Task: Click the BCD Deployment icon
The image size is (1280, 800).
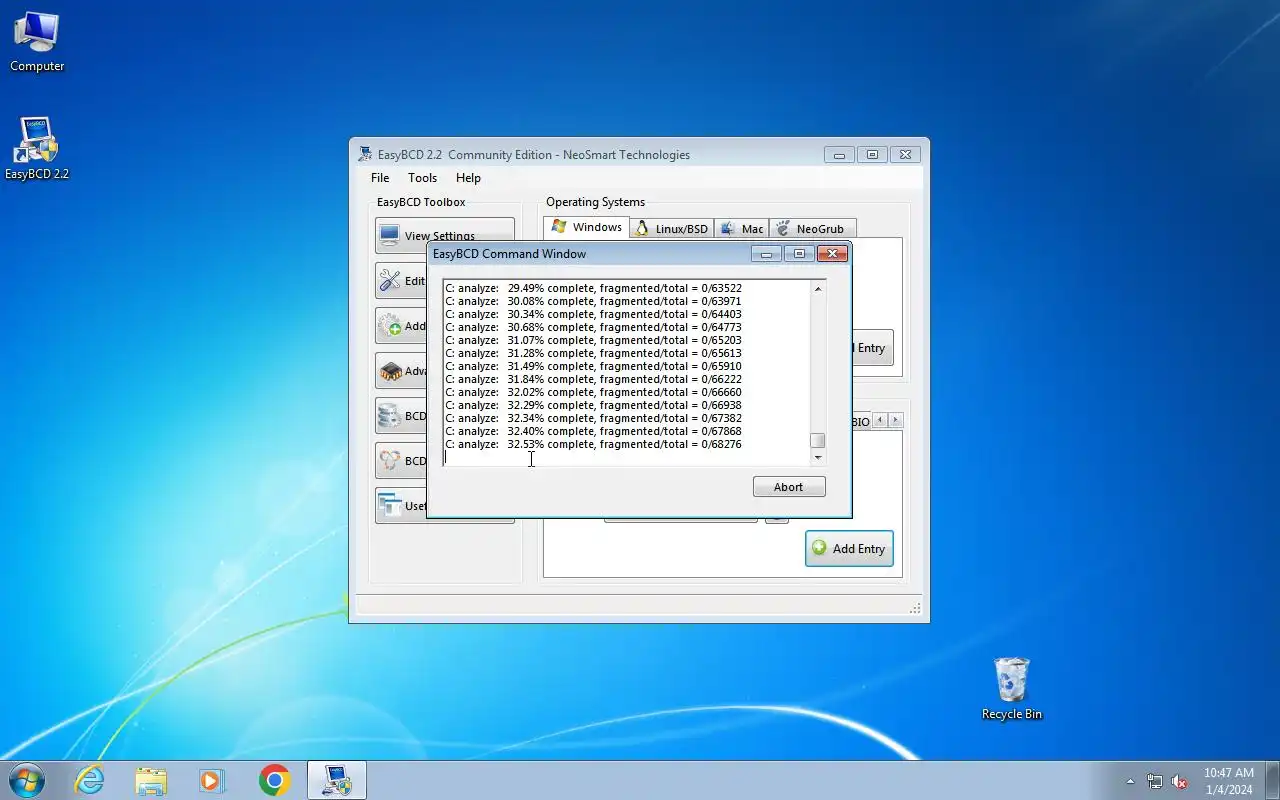Action: [x=390, y=461]
